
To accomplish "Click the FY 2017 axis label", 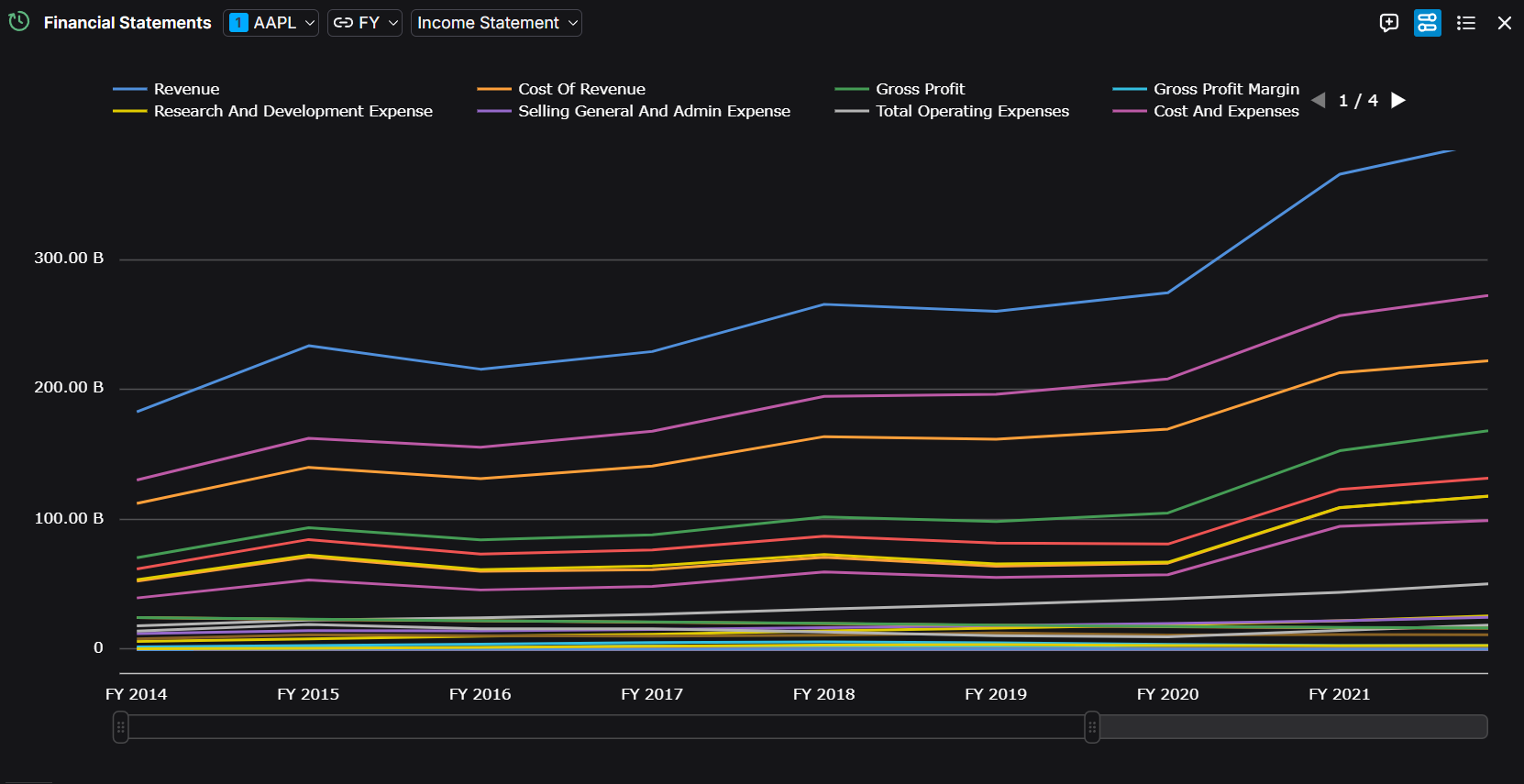I will pyautogui.click(x=652, y=694).
